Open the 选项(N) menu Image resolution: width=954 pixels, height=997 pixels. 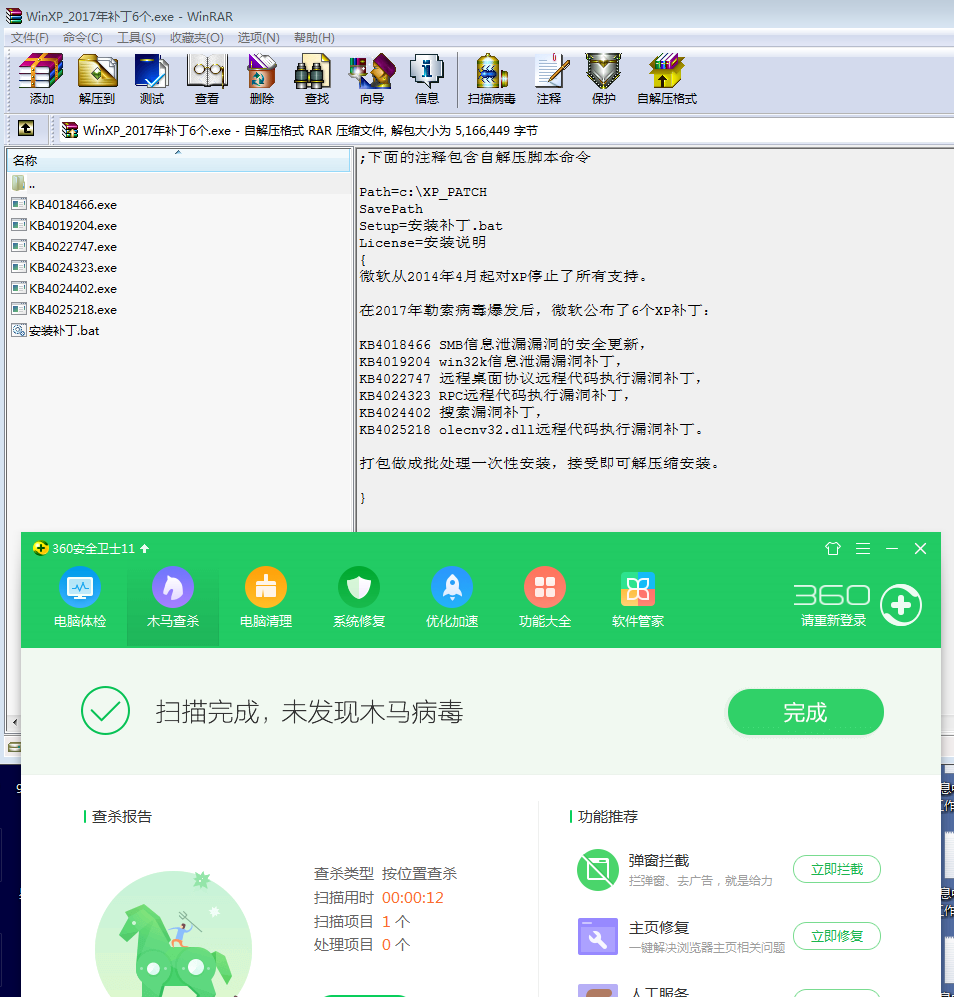click(x=258, y=38)
